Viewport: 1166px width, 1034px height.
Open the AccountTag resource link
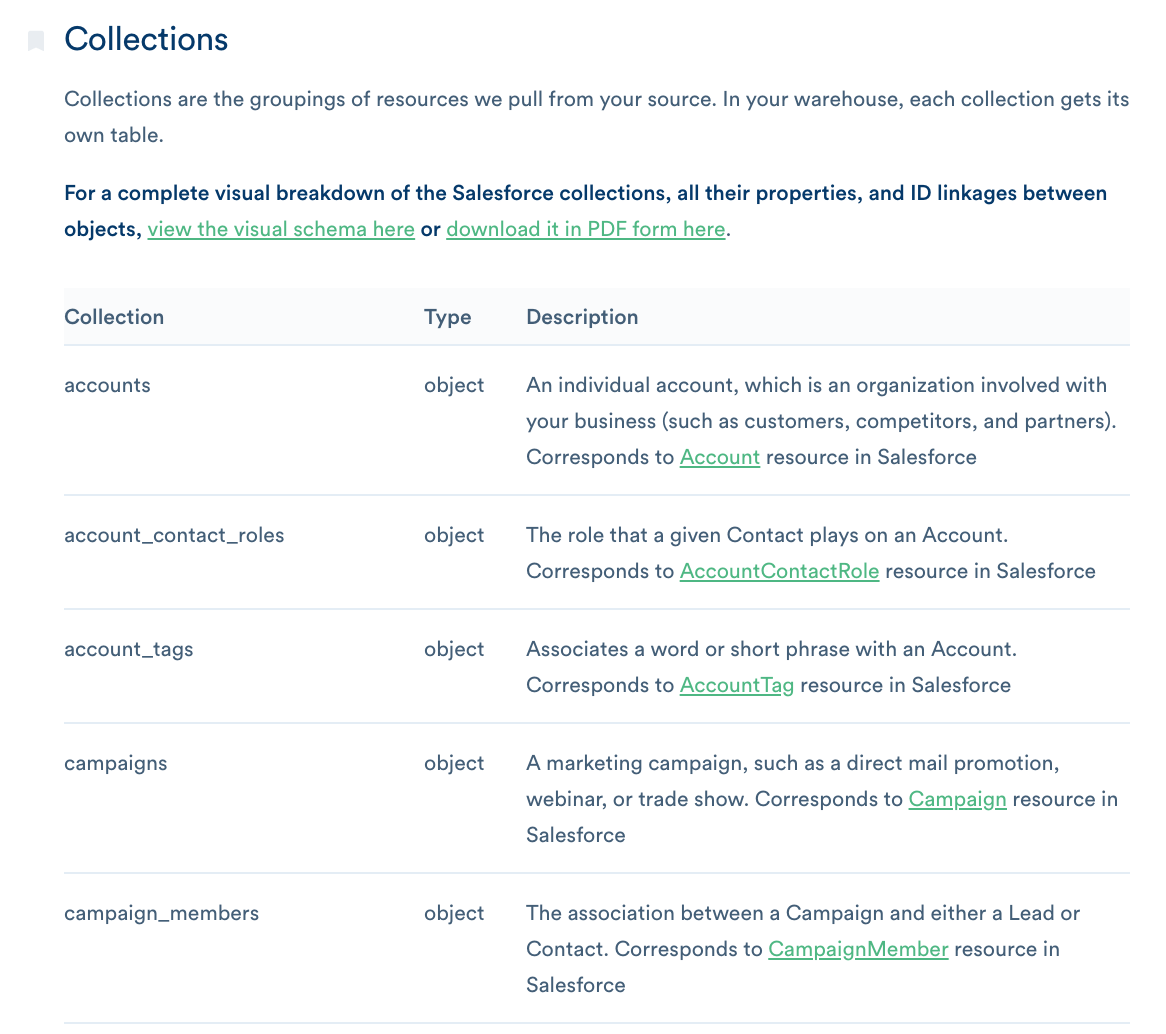click(x=737, y=685)
